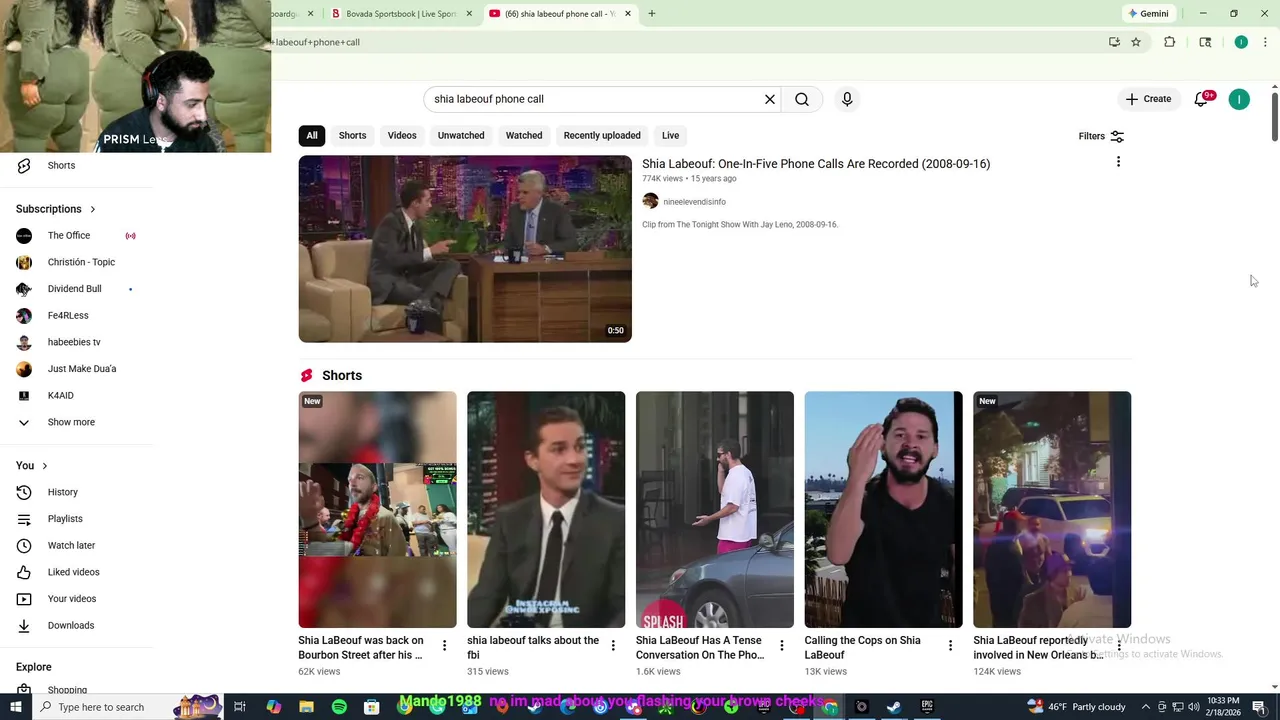Open habeebies tv subscription

(x=76, y=342)
